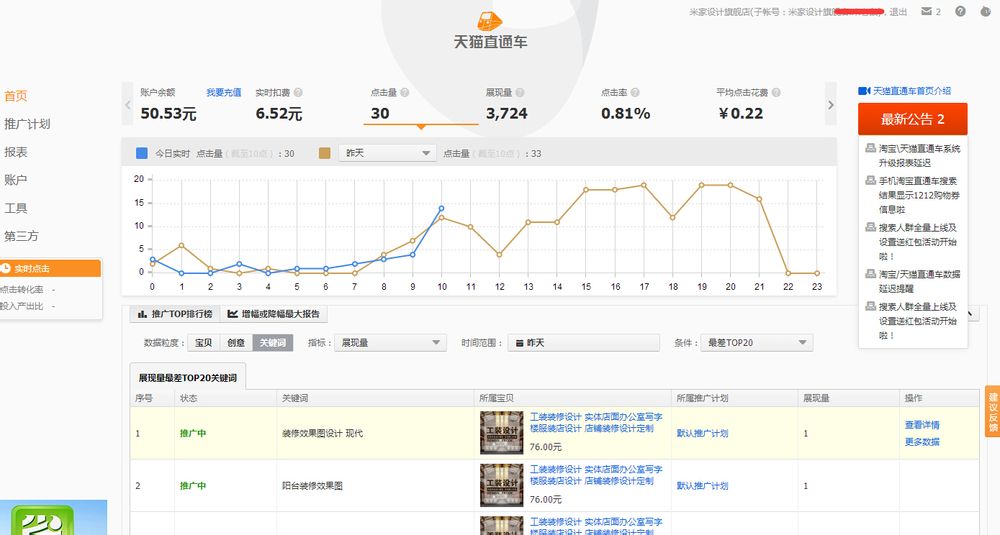
Task: Click the Tmall Zhitongche logo icon
Action: [x=490, y=20]
